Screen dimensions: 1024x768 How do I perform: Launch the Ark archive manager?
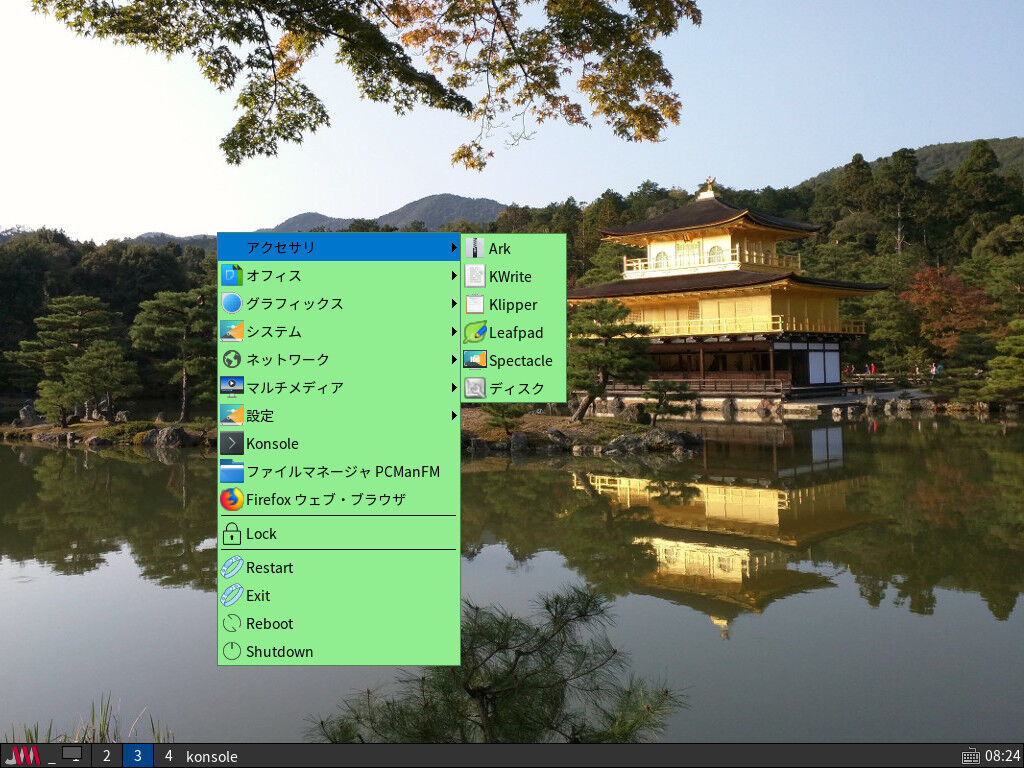point(500,248)
